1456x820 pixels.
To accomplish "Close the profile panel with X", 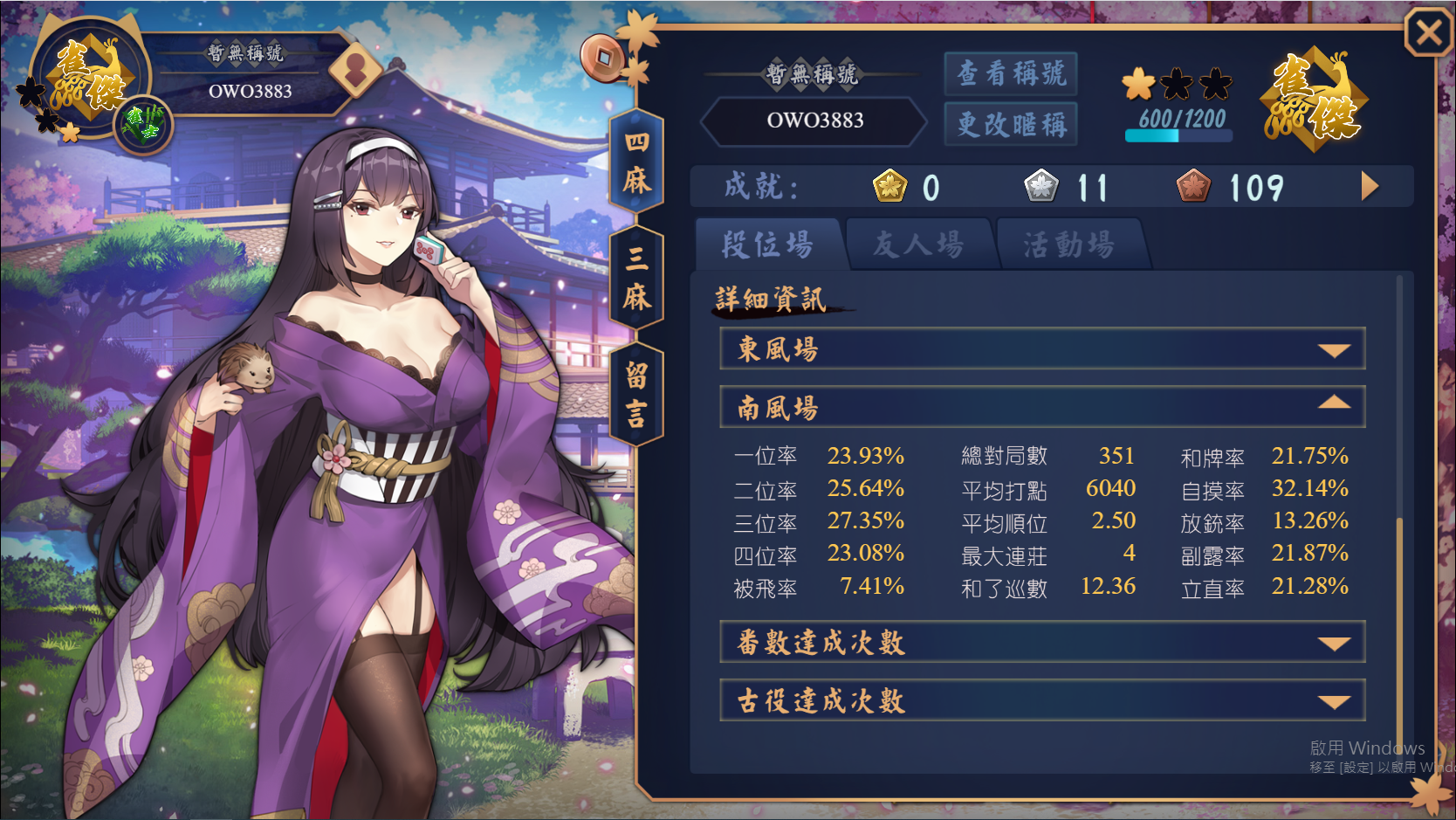I will pyautogui.click(x=1429, y=33).
